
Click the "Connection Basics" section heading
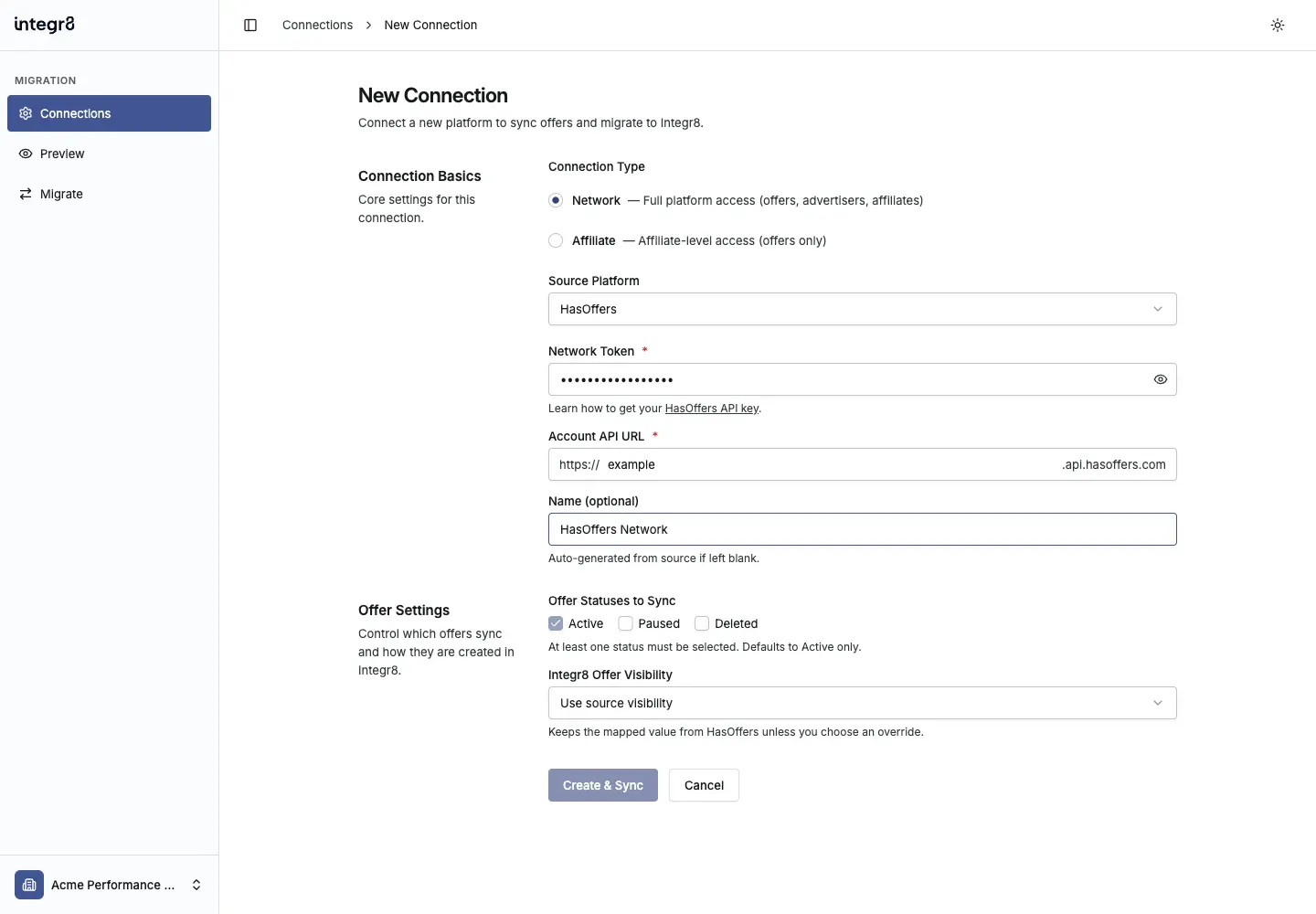point(419,175)
